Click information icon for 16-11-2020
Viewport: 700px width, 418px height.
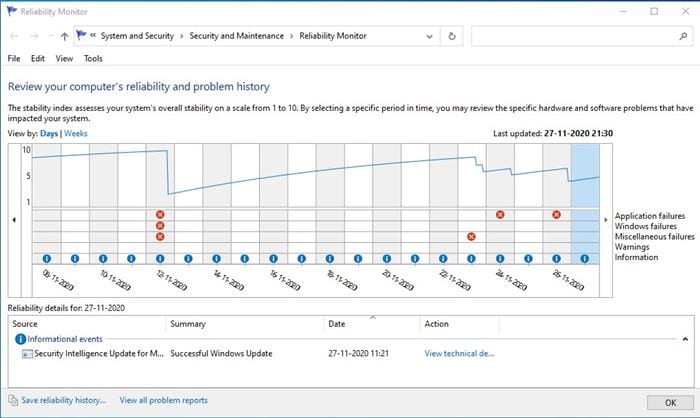tap(273, 258)
